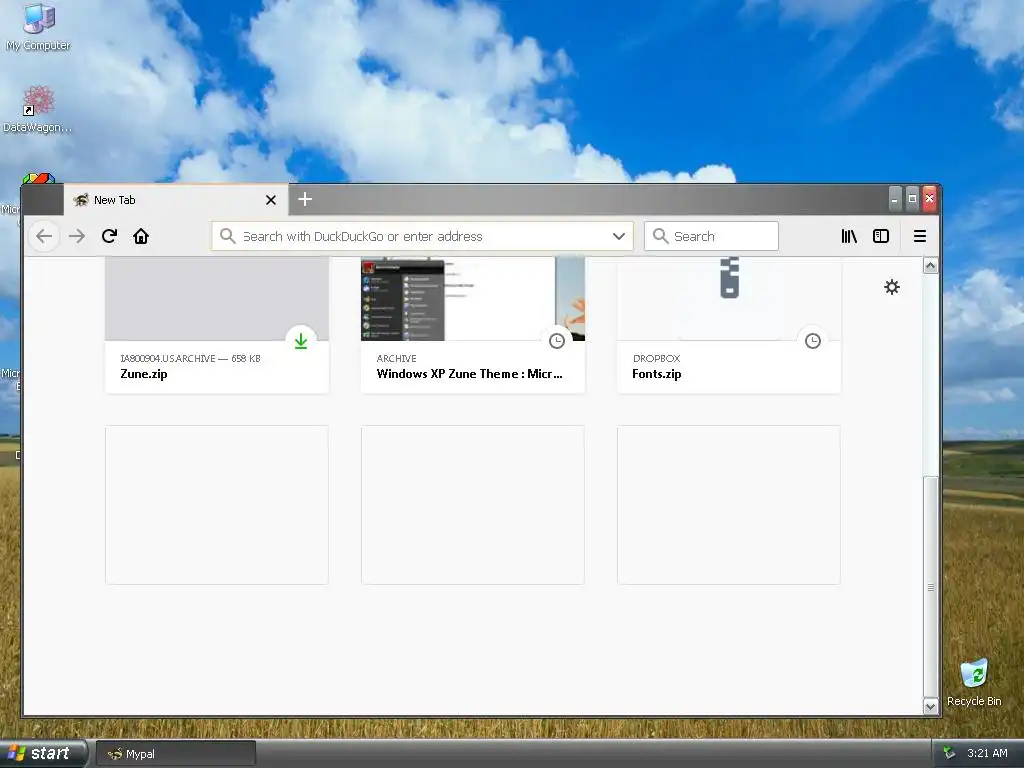Image resolution: width=1024 pixels, height=768 pixels.
Task: Open new tab page settings gear
Action: (x=892, y=287)
